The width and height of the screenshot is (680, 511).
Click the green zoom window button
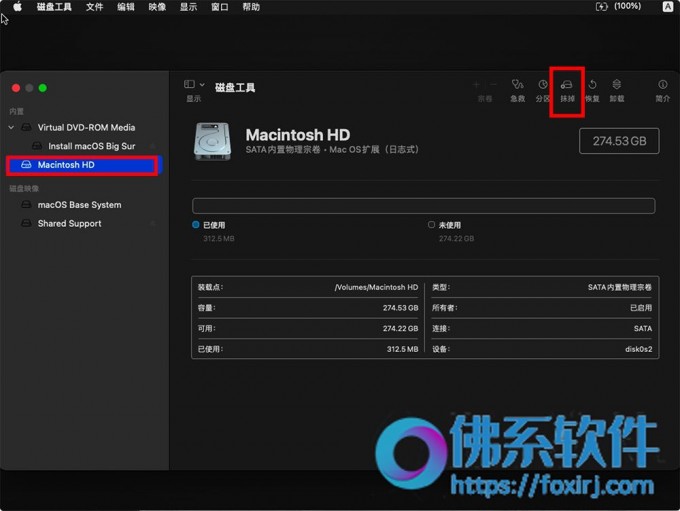coord(42,88)
